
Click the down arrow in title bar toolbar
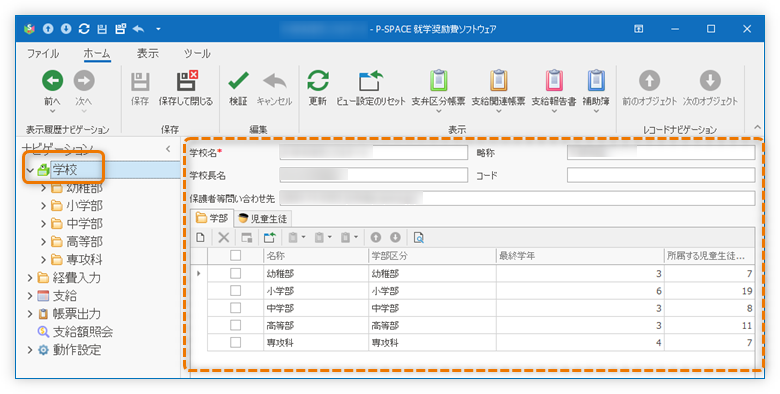tap(66, 29)
